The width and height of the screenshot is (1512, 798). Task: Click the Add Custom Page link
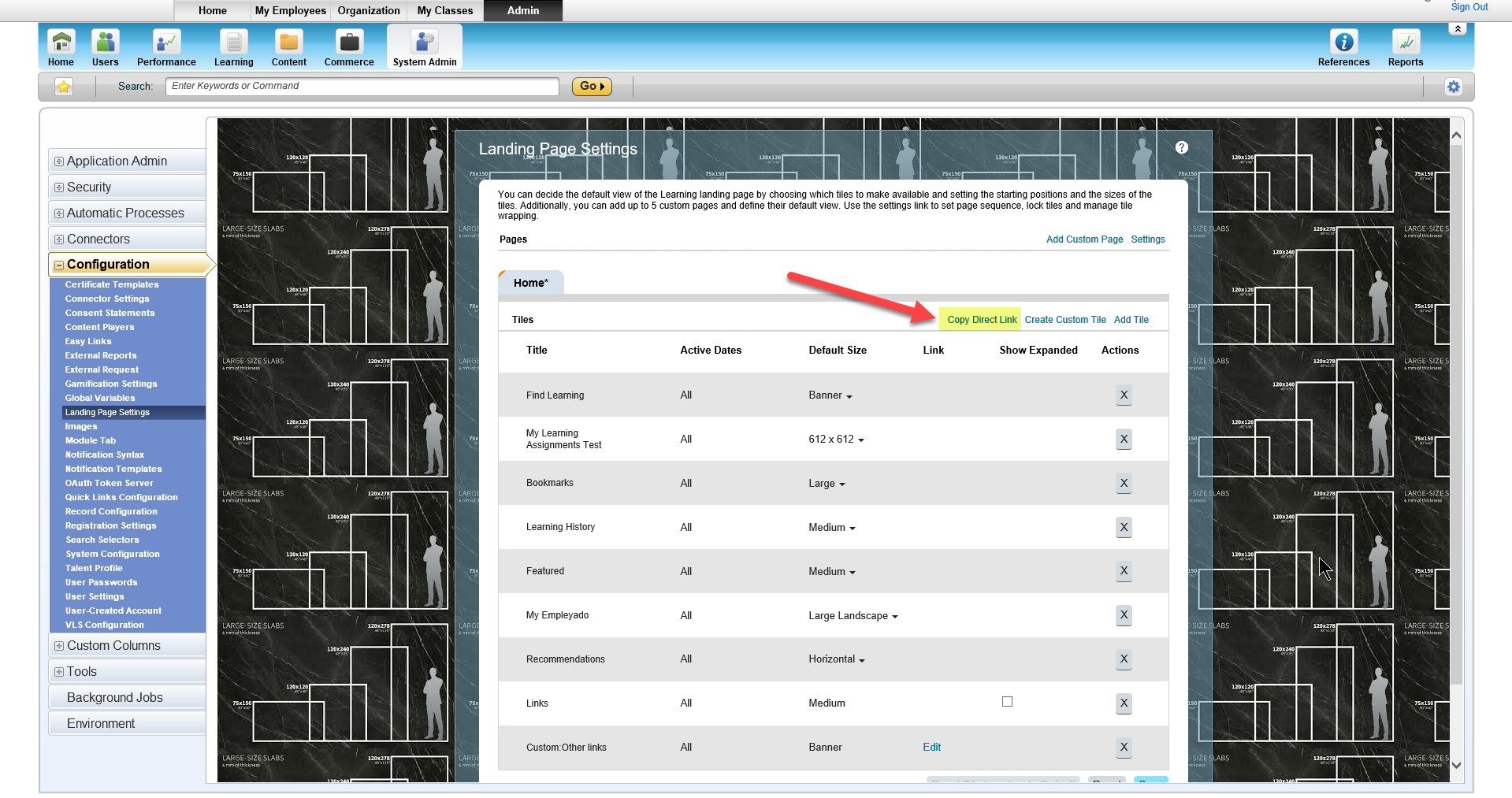[x=1084, y=239]
